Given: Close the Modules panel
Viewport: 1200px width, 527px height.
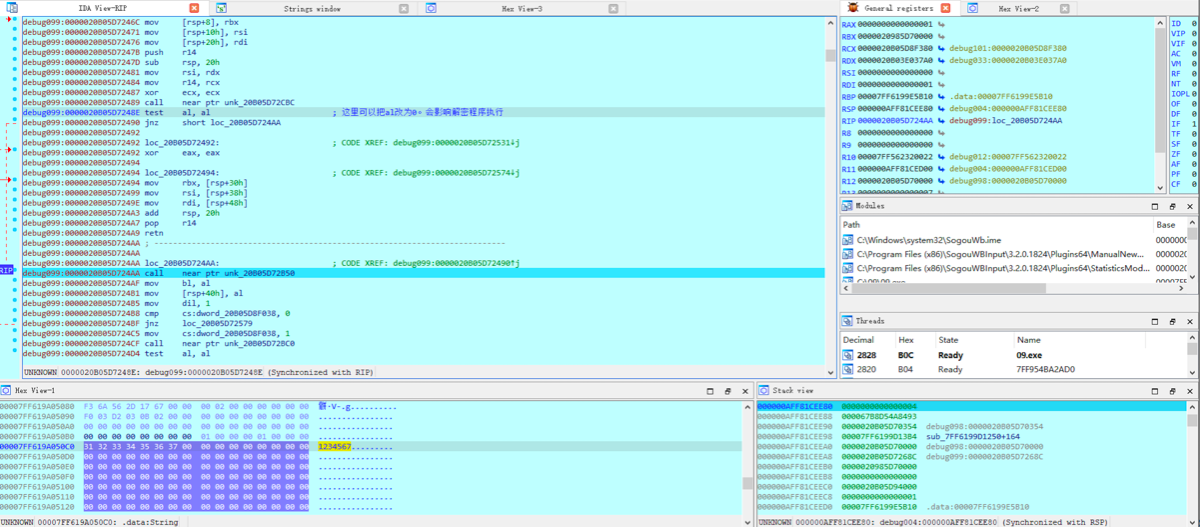Looking at the screenshot, I should coord(1192,205).
